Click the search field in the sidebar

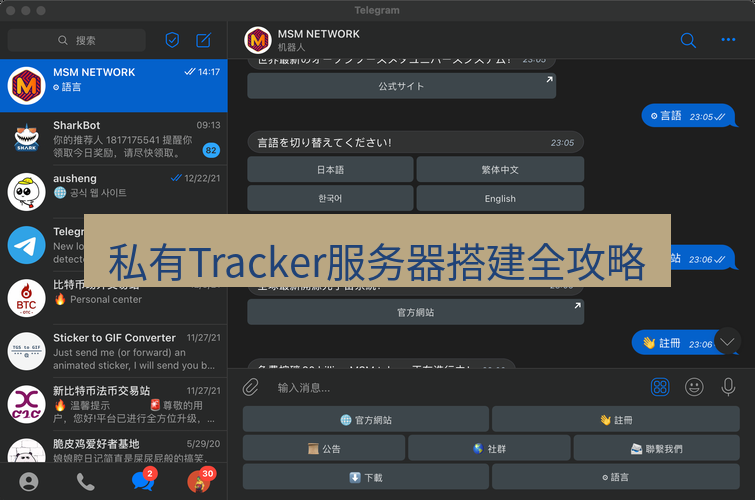click(77, 40)
